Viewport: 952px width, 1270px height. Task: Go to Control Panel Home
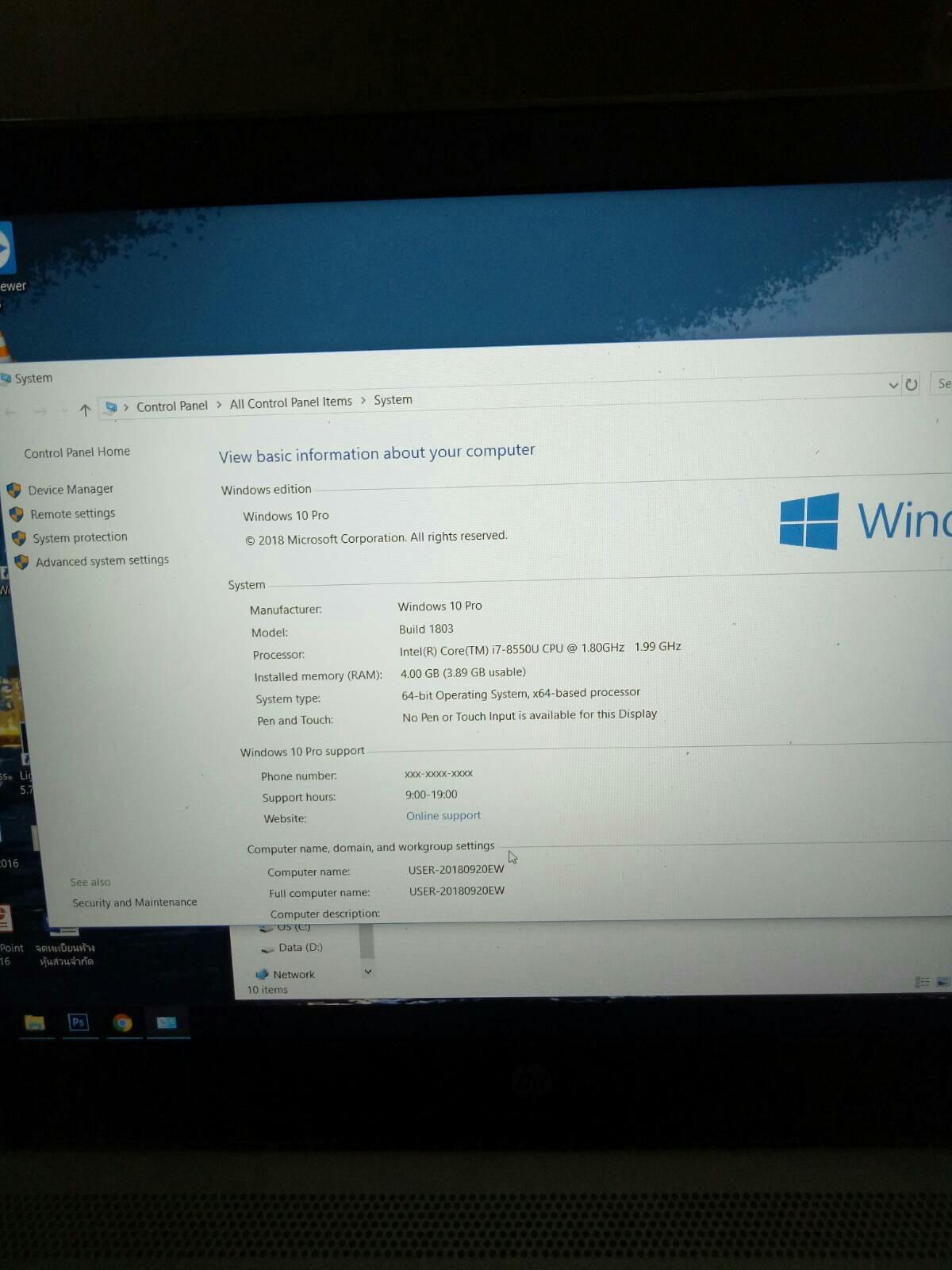77,452
